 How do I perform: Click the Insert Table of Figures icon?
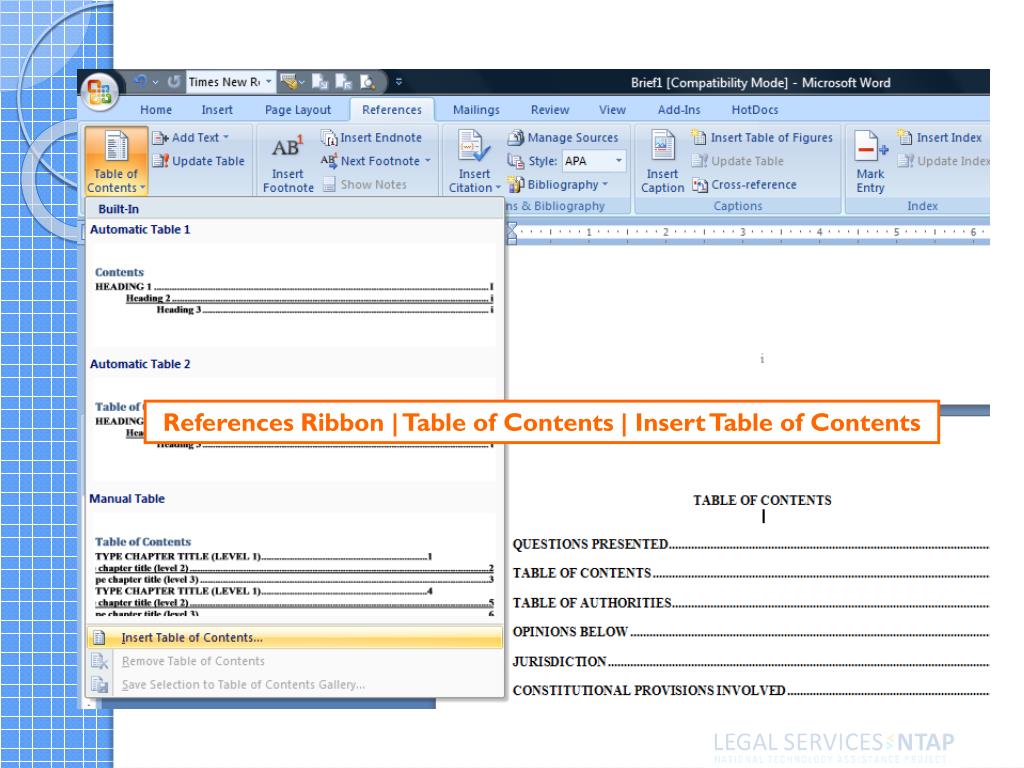pyautogui.click(x=699, y=137)
